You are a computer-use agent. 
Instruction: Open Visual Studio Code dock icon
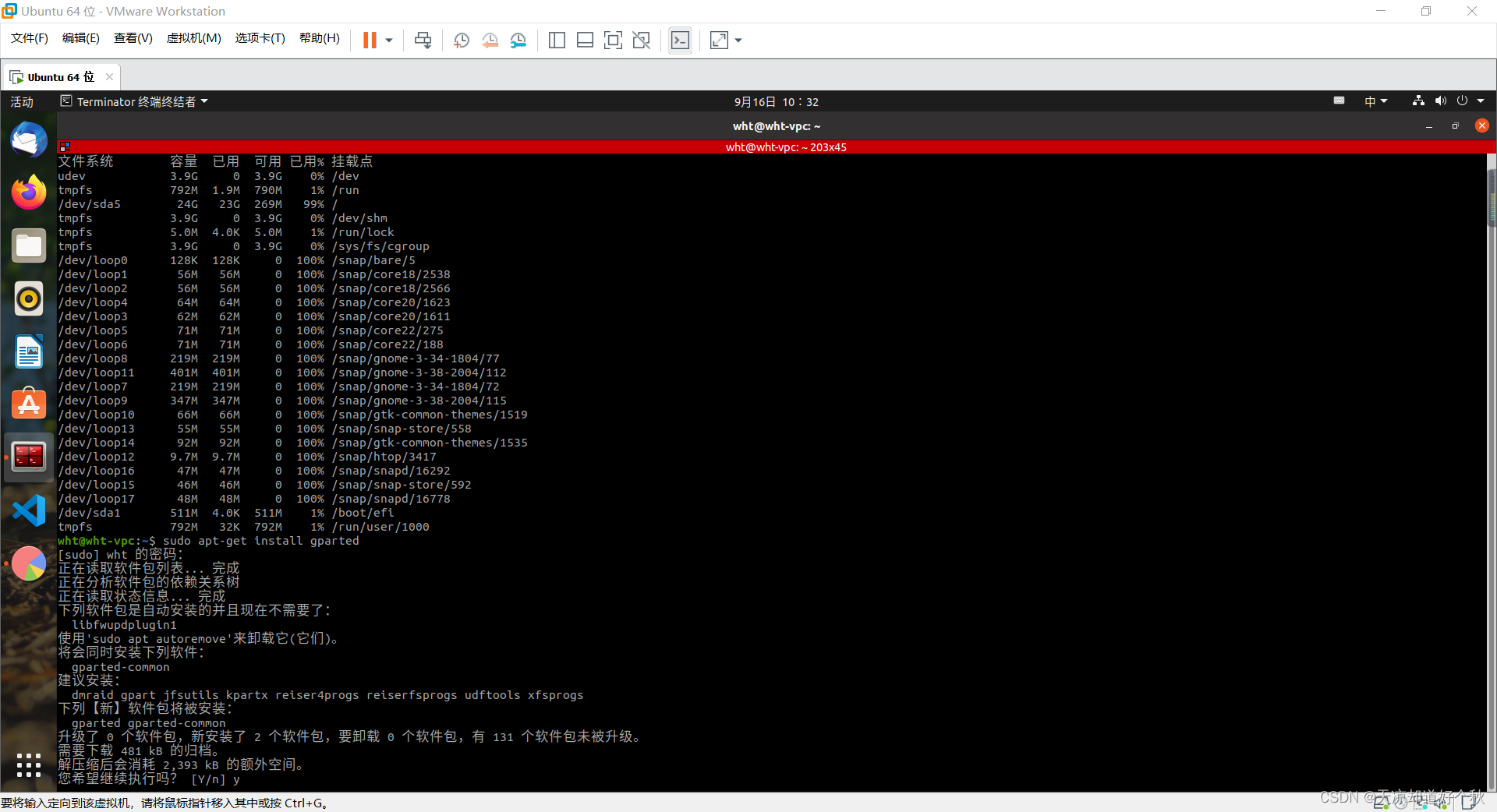pos(29,510)
